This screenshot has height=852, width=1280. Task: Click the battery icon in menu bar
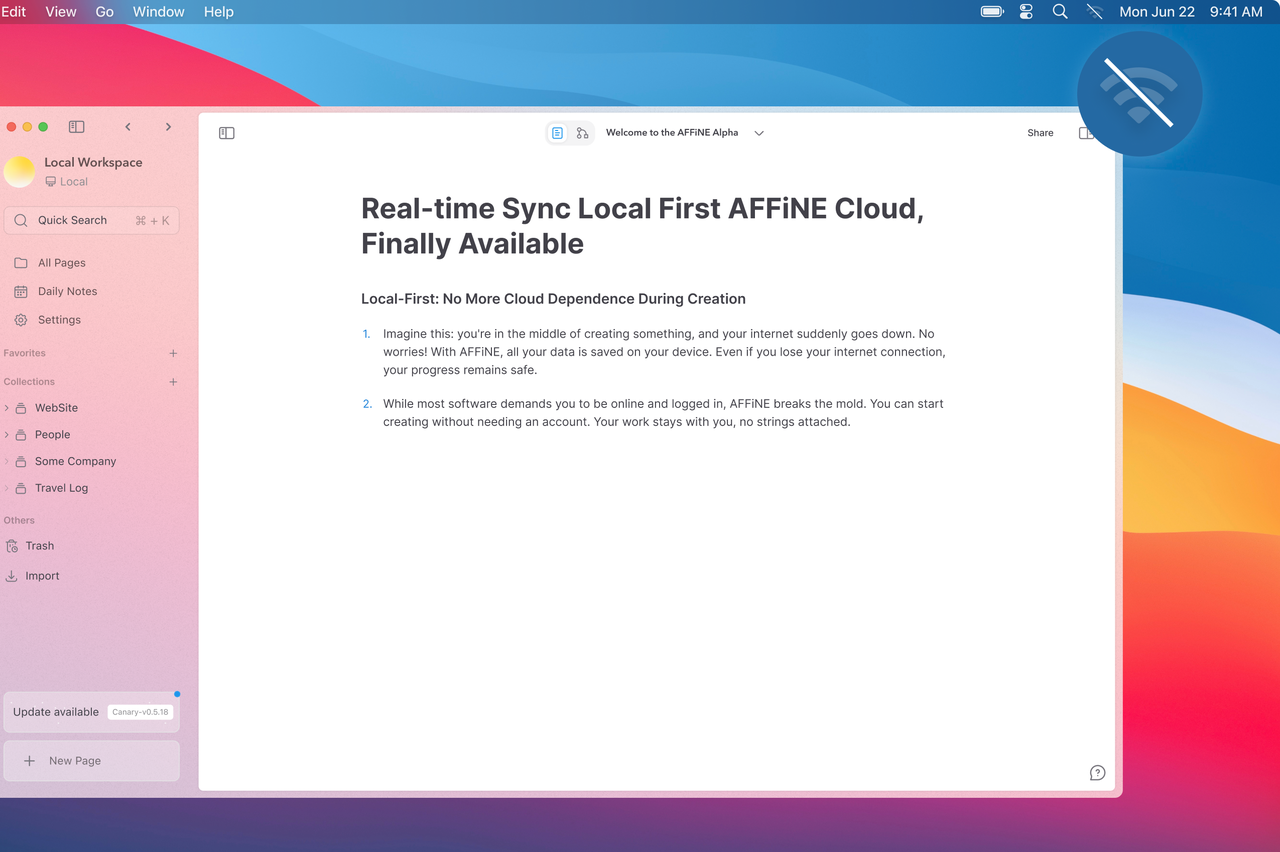pos(992,12)
